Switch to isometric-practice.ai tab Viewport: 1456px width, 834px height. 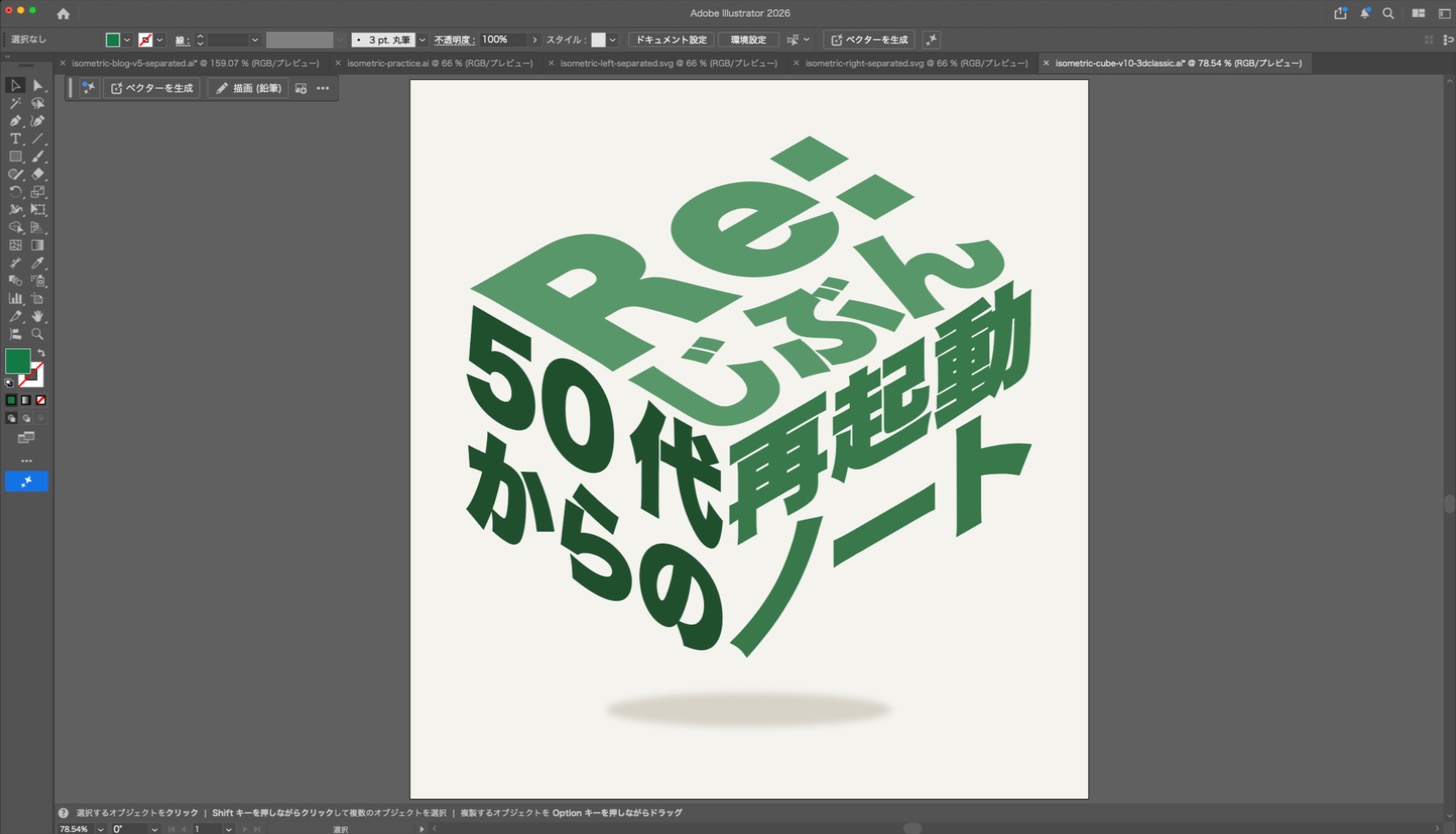pos(438,63)
